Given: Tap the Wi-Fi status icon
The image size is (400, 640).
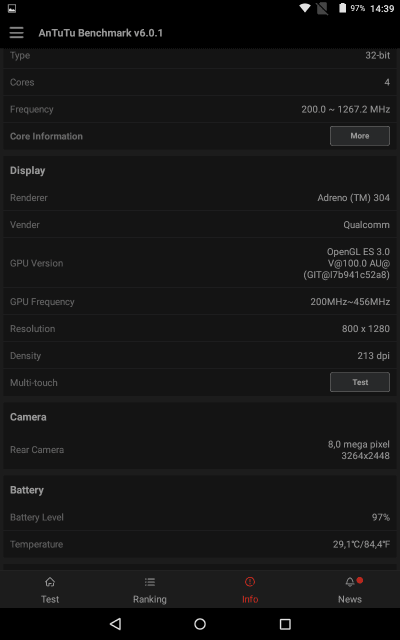Looking at the screenshot, I should 304,8.
